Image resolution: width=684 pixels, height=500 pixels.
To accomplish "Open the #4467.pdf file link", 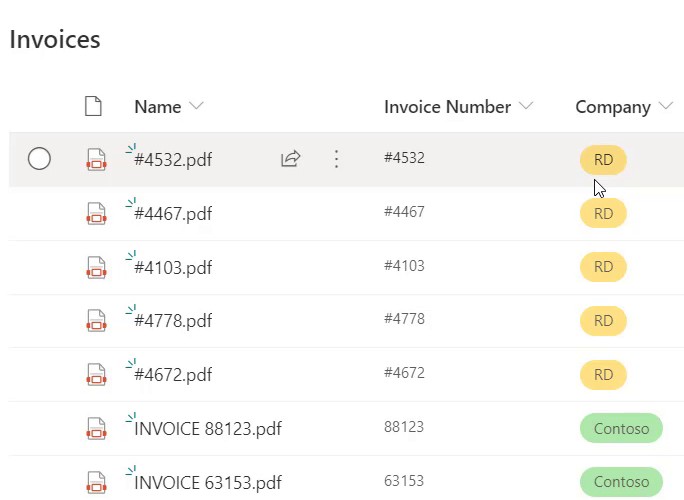I will [x=173, y=214].
